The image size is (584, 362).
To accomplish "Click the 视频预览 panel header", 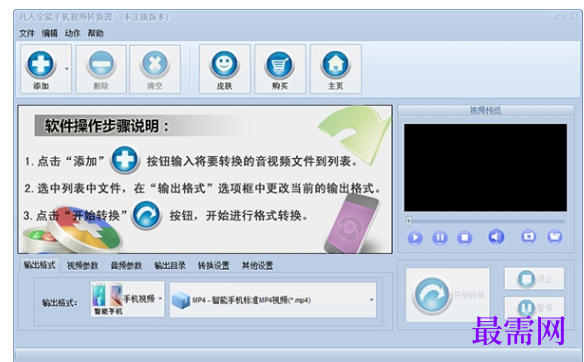I will click(486, 110).
